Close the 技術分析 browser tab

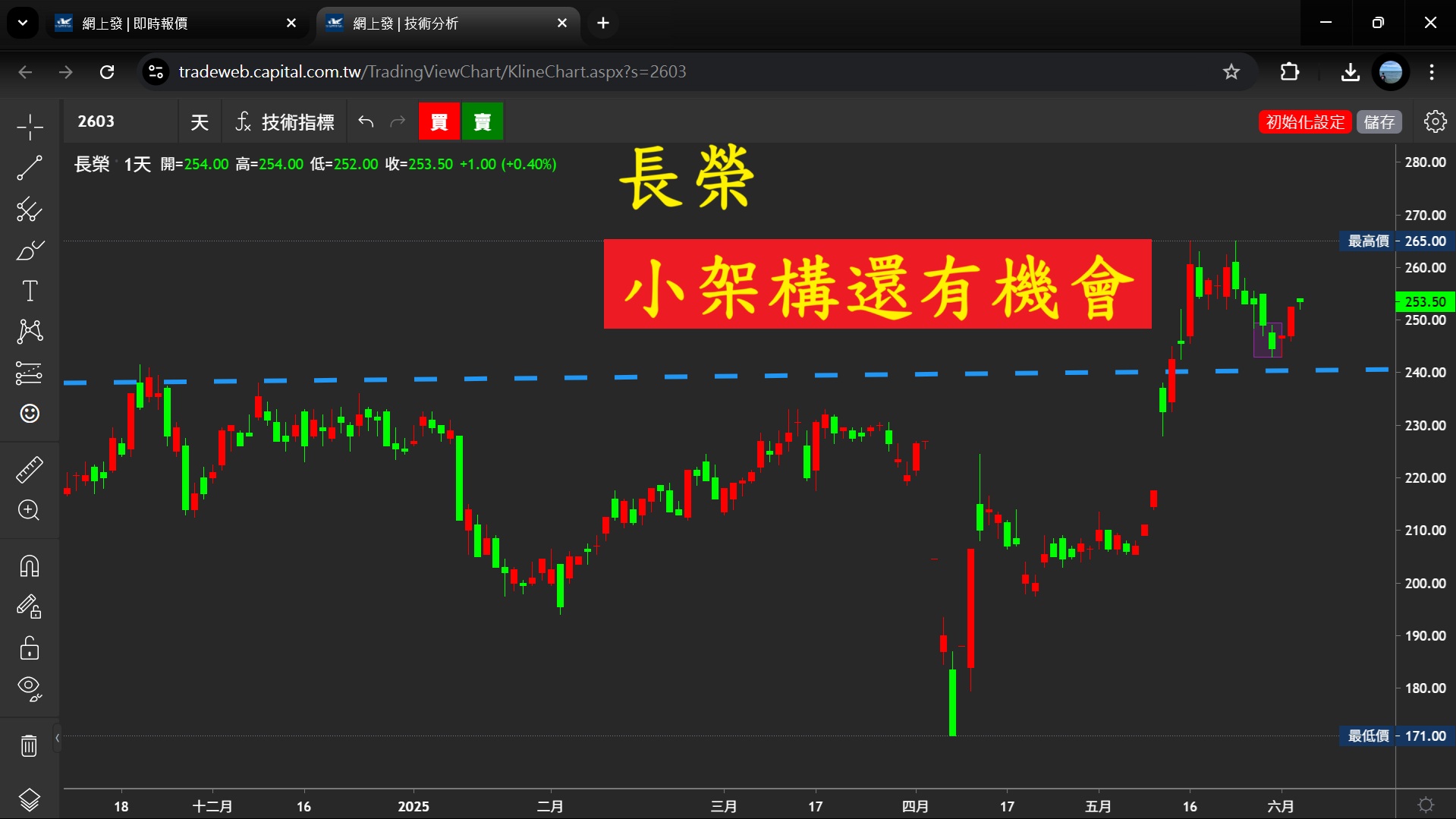(562, 24)
